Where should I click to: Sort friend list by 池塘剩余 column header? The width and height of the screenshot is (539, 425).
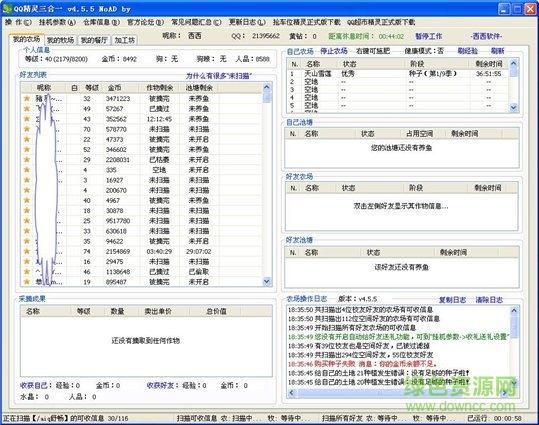(x=199, y=88)
